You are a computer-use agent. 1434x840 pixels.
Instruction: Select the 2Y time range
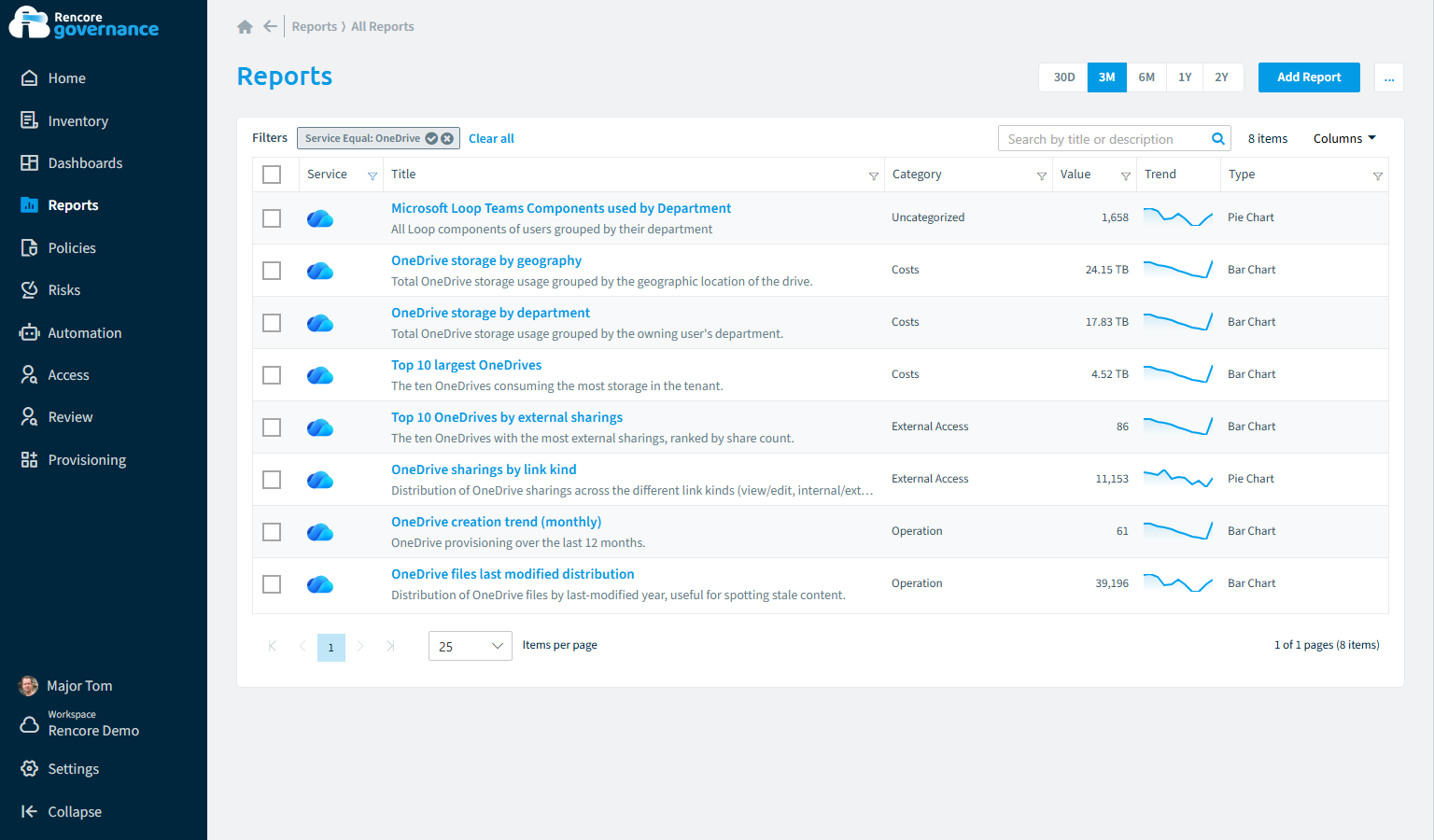pos(1222,77)
